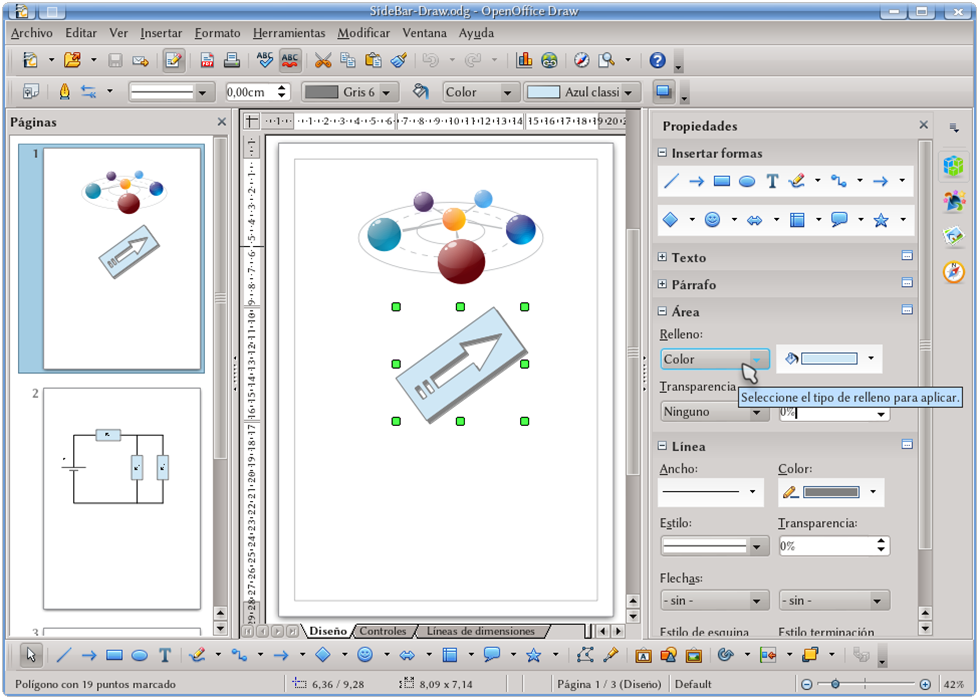The width and height of the screenshot is (979, 699).
Task: Select the Text tool in Insertar formas
Action: tap(772, 181)
